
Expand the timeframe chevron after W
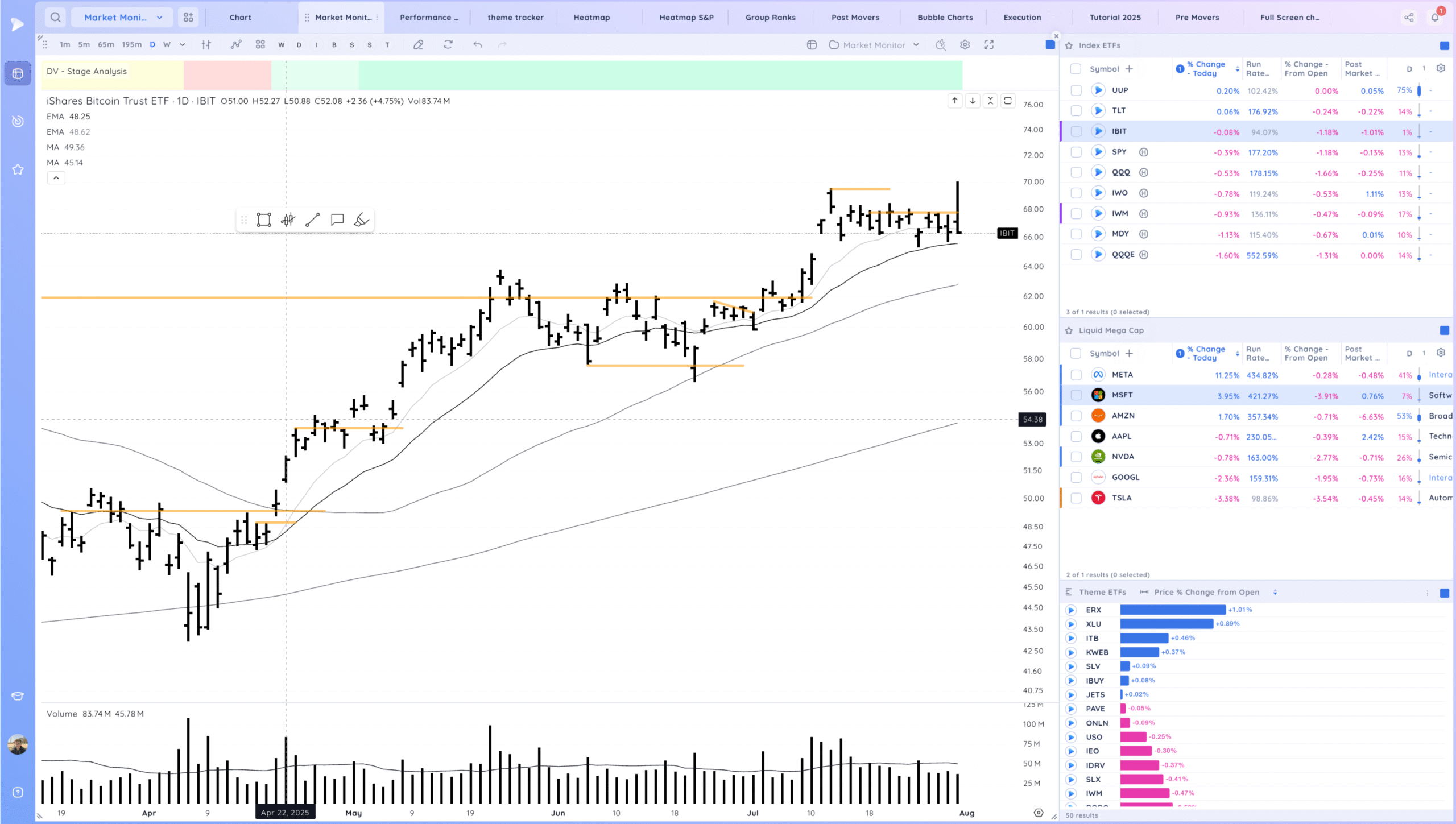click(x=183, y=44)
